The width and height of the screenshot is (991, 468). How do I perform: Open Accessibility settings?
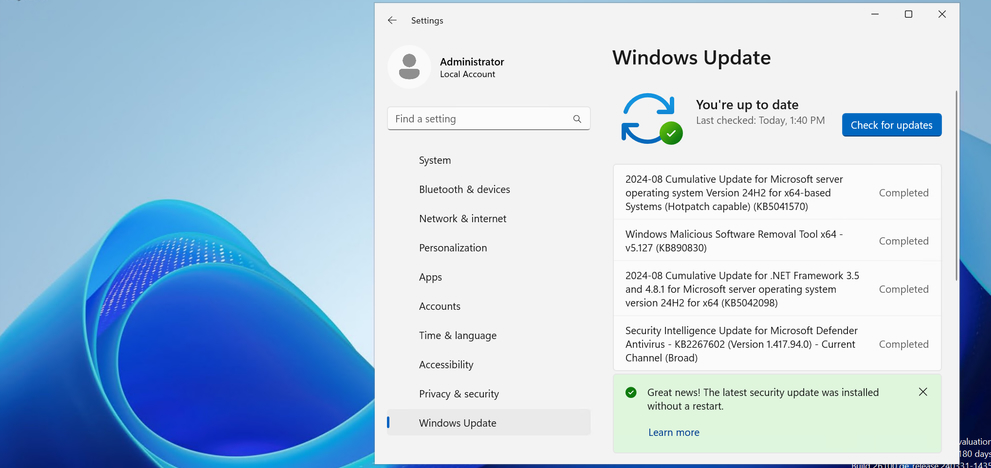click(x=489, y=365)
